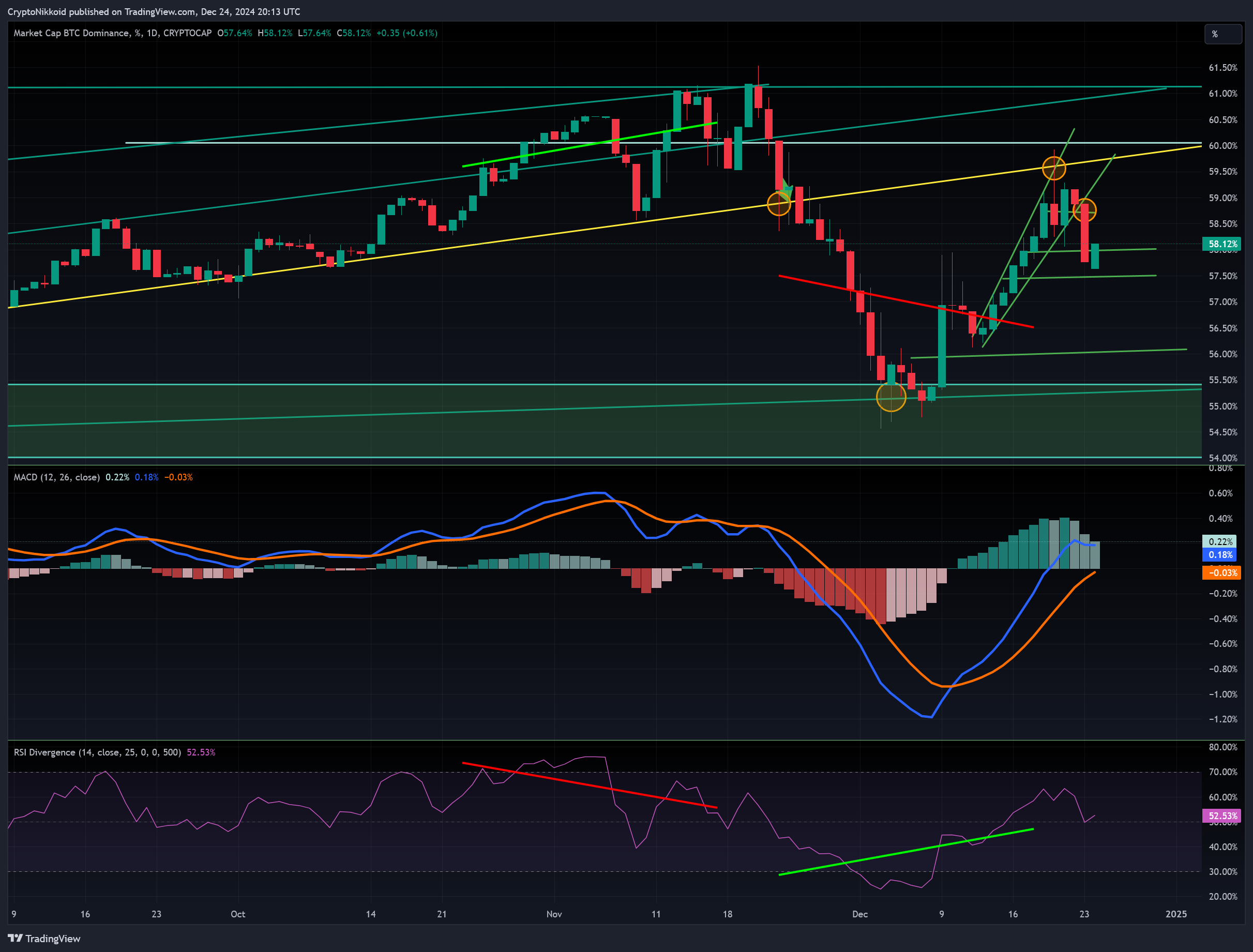Click the 54.00% price scale label
The width and height of the screenshot is (1253, 952).
pyautogui.click(x=1223, y=458)
